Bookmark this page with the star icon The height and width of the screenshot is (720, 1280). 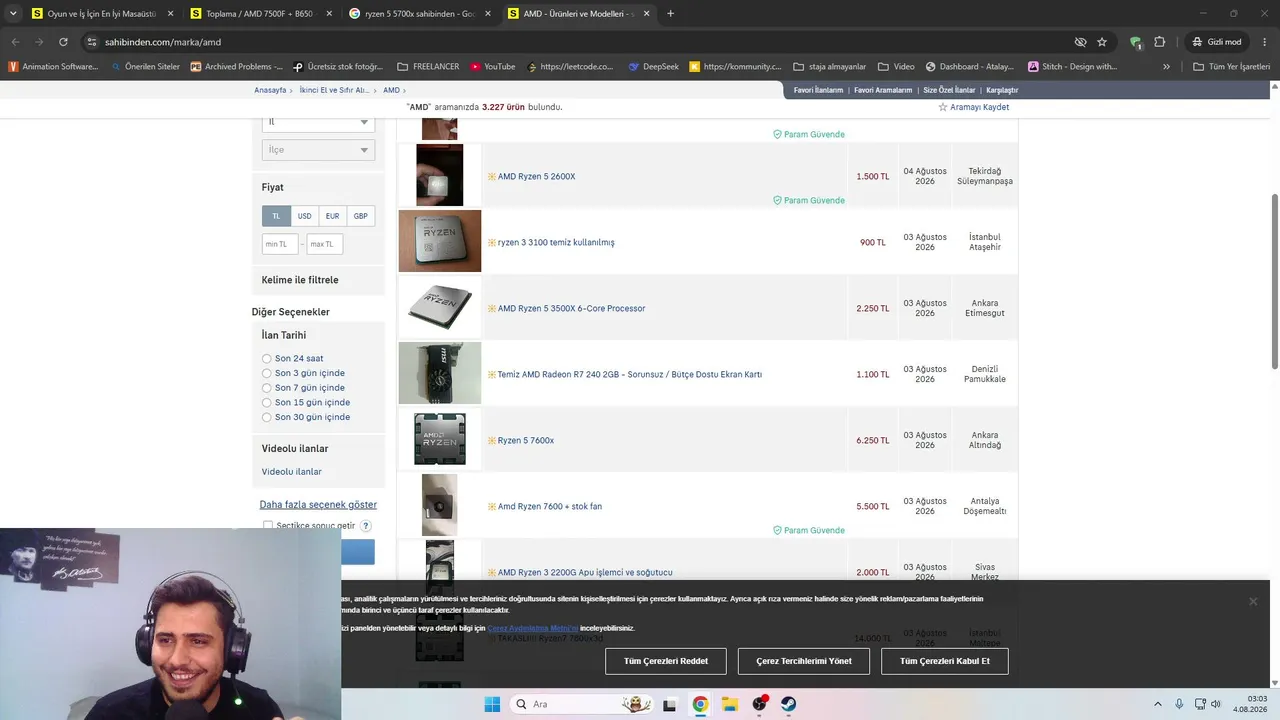point(1102,42)
